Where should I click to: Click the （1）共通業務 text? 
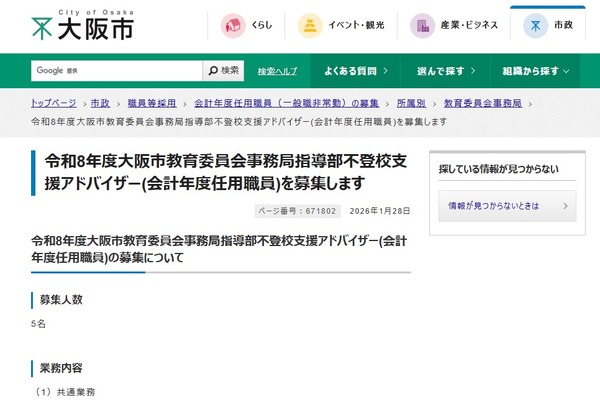pos(64,392)
